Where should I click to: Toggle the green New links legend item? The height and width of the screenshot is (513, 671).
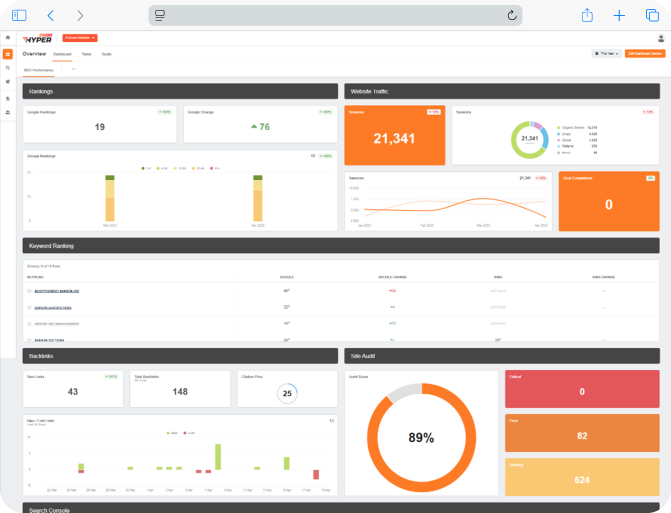[170, 433]
